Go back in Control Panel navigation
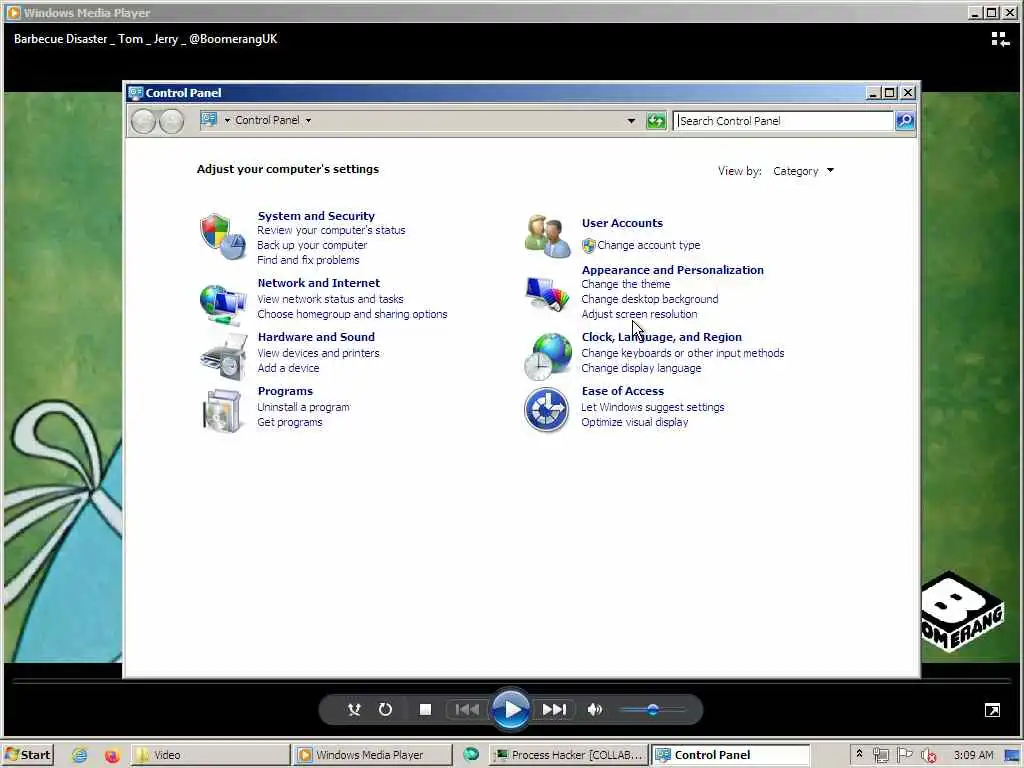 click(144, 121)
